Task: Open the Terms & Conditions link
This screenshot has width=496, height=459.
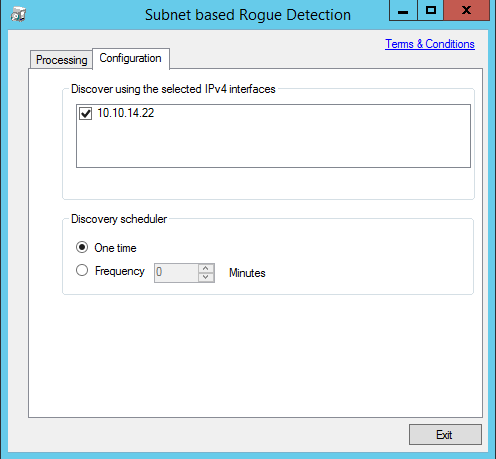Action: point(430,44)
